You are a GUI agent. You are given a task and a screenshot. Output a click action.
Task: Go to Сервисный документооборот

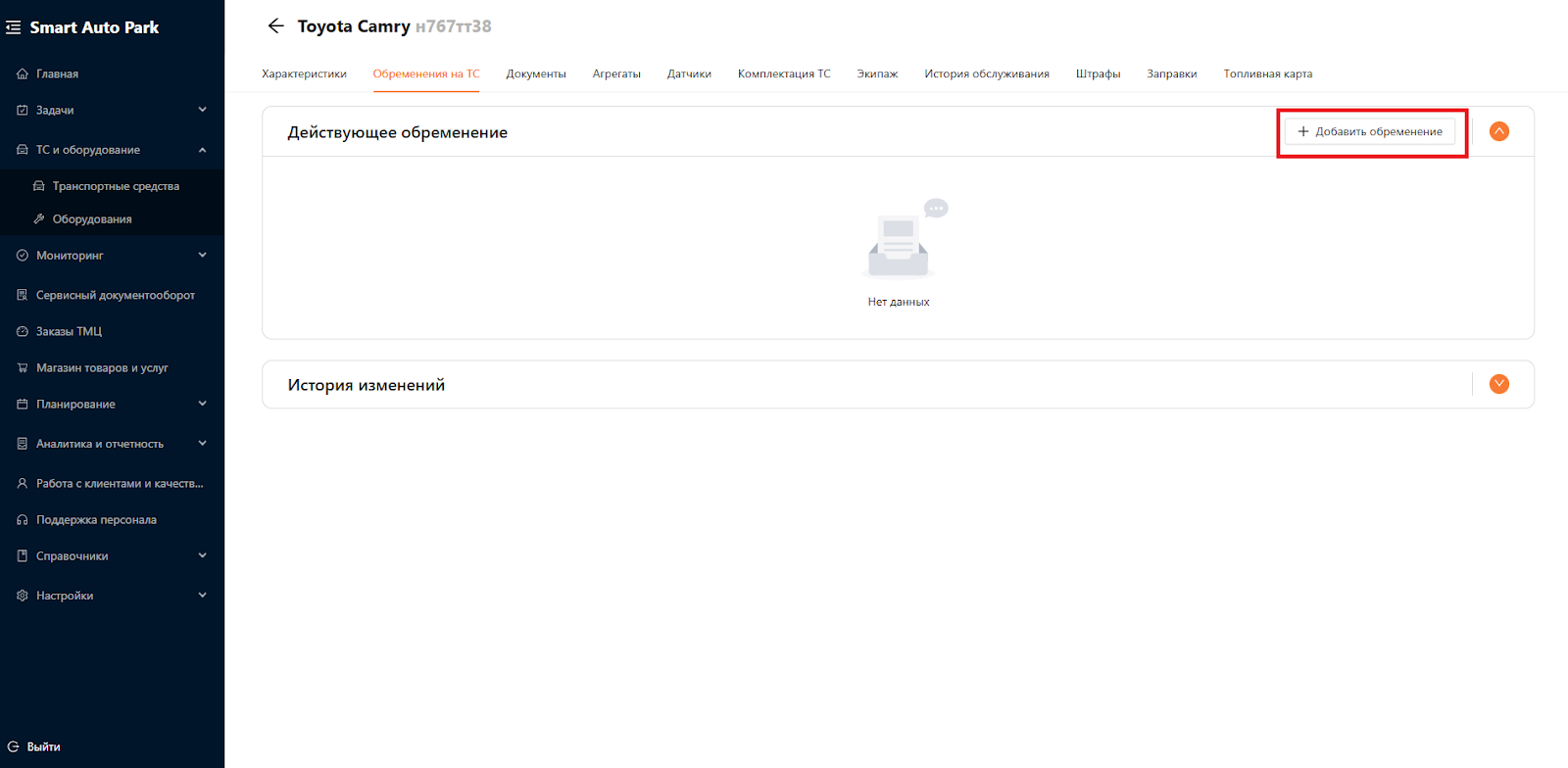(x=115, y=295)
